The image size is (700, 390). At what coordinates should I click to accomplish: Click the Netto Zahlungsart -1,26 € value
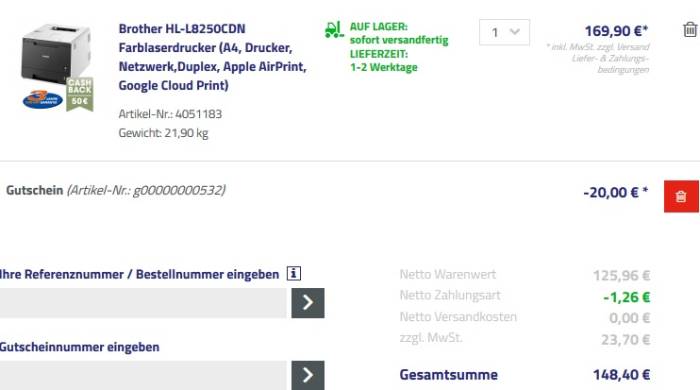point(627,297)
